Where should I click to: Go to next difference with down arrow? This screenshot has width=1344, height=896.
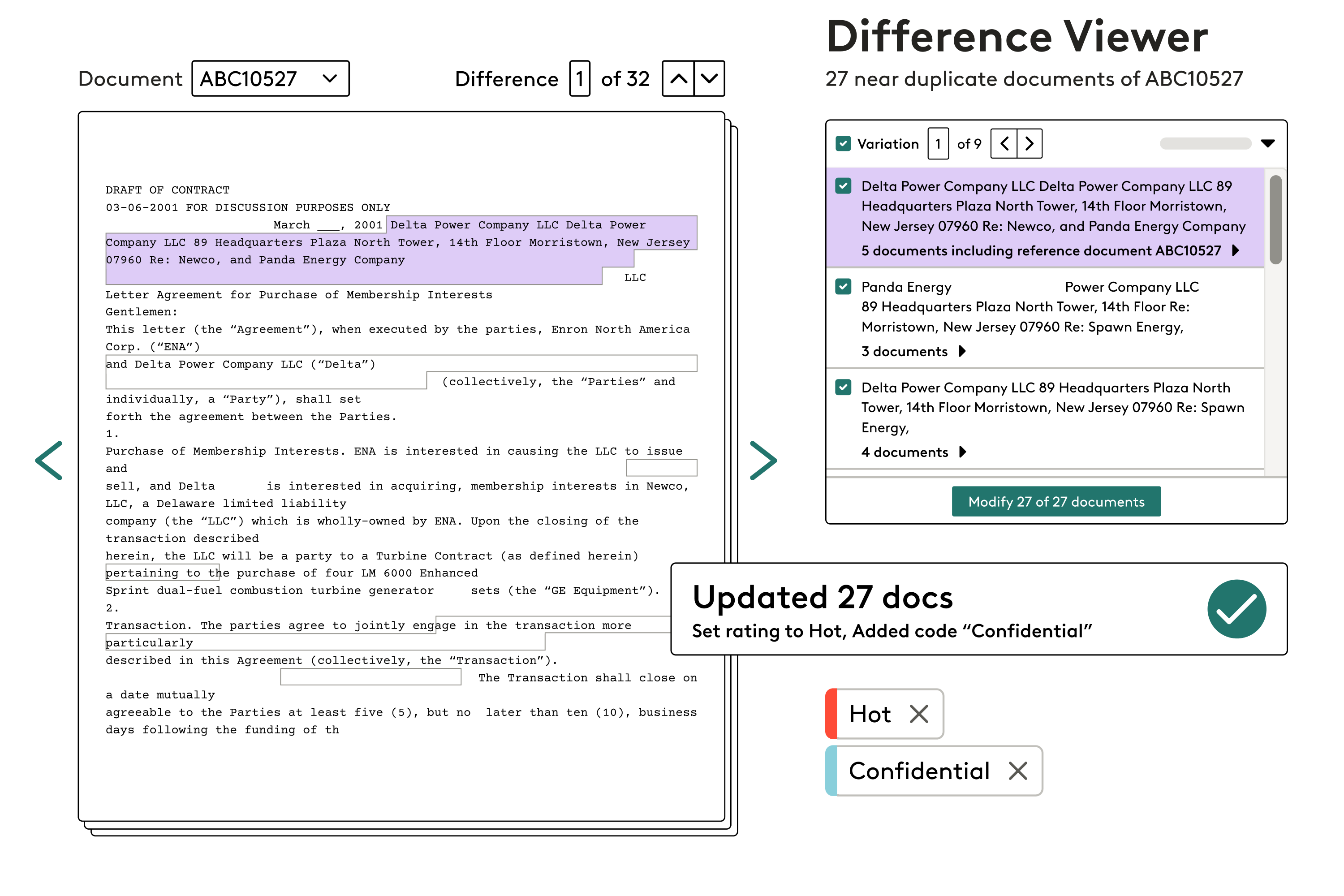pyautogui.click(x=709, y=78)
